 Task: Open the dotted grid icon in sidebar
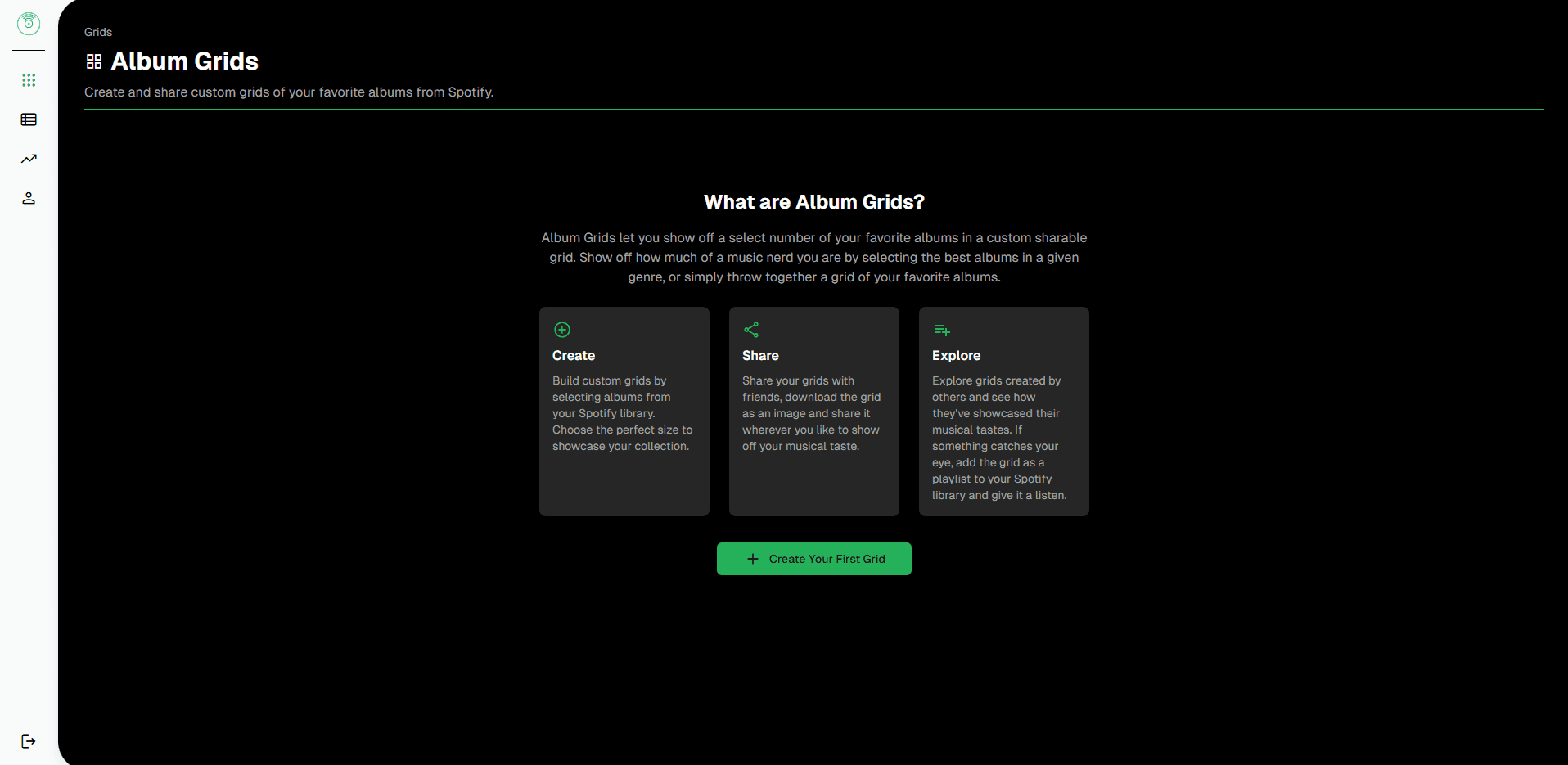click(29, 80)
